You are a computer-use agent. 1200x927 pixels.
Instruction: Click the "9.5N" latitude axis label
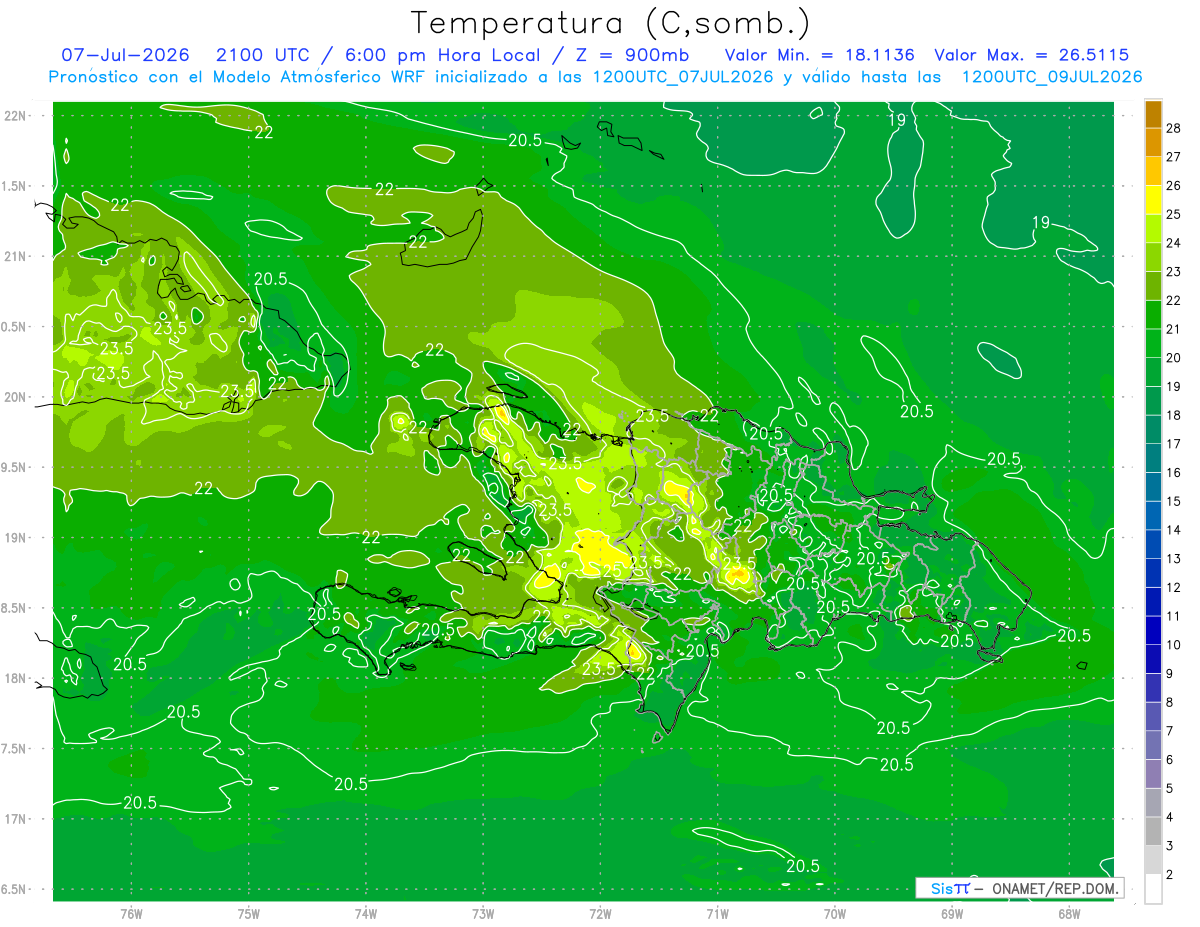point(15,468)
